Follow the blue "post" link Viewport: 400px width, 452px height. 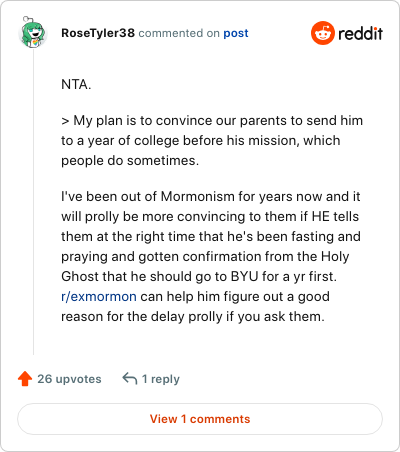point(236,33)
